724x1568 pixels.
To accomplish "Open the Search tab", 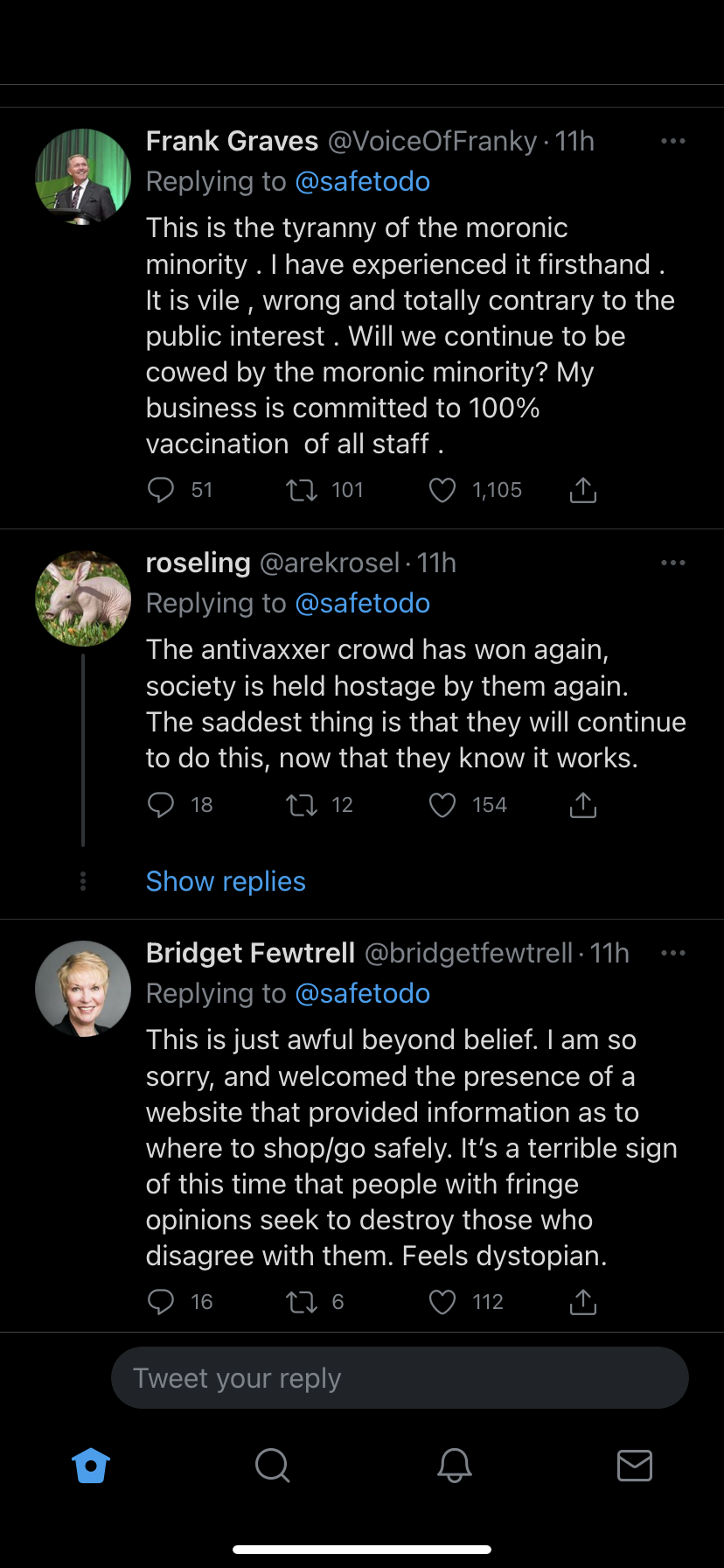I will (x=272, y=1465).
